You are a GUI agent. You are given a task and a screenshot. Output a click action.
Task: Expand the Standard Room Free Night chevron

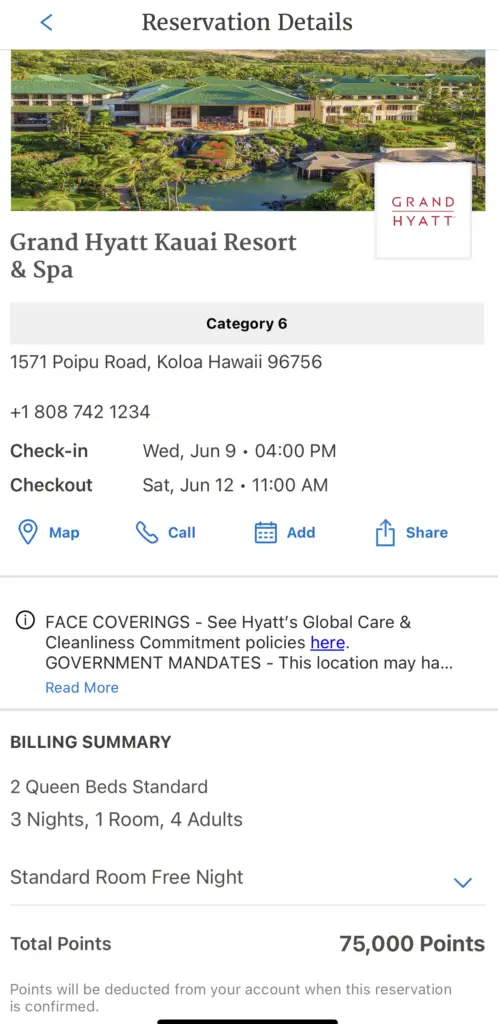click(x=462, y=883)
